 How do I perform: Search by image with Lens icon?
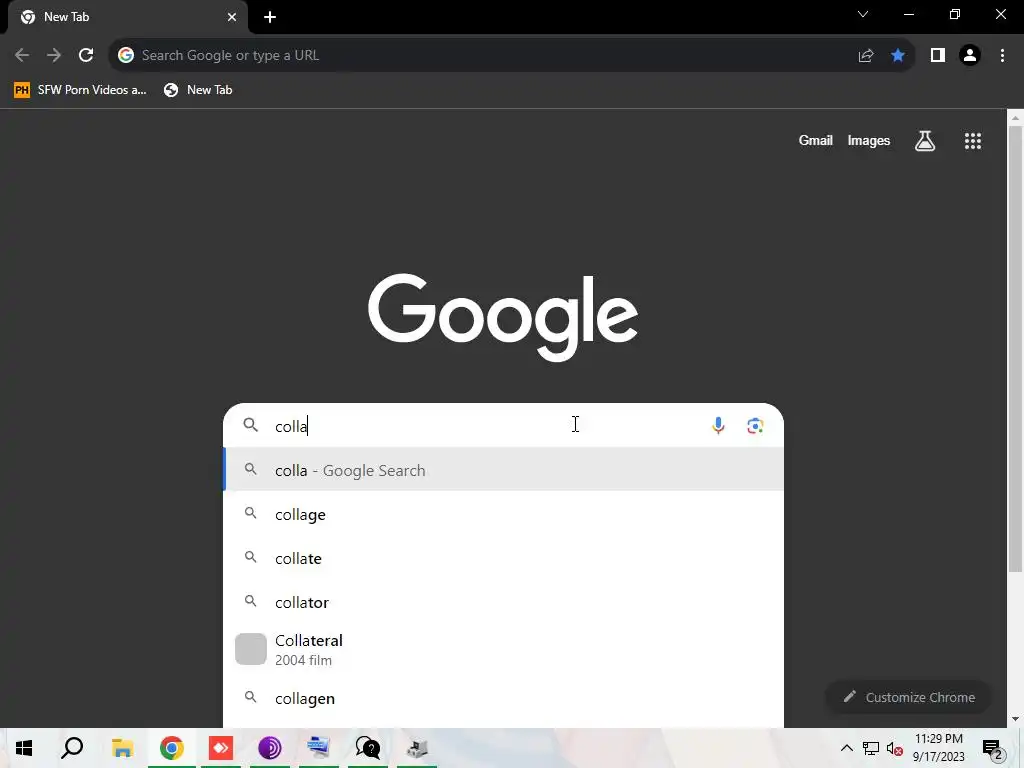tap(755, 426)
